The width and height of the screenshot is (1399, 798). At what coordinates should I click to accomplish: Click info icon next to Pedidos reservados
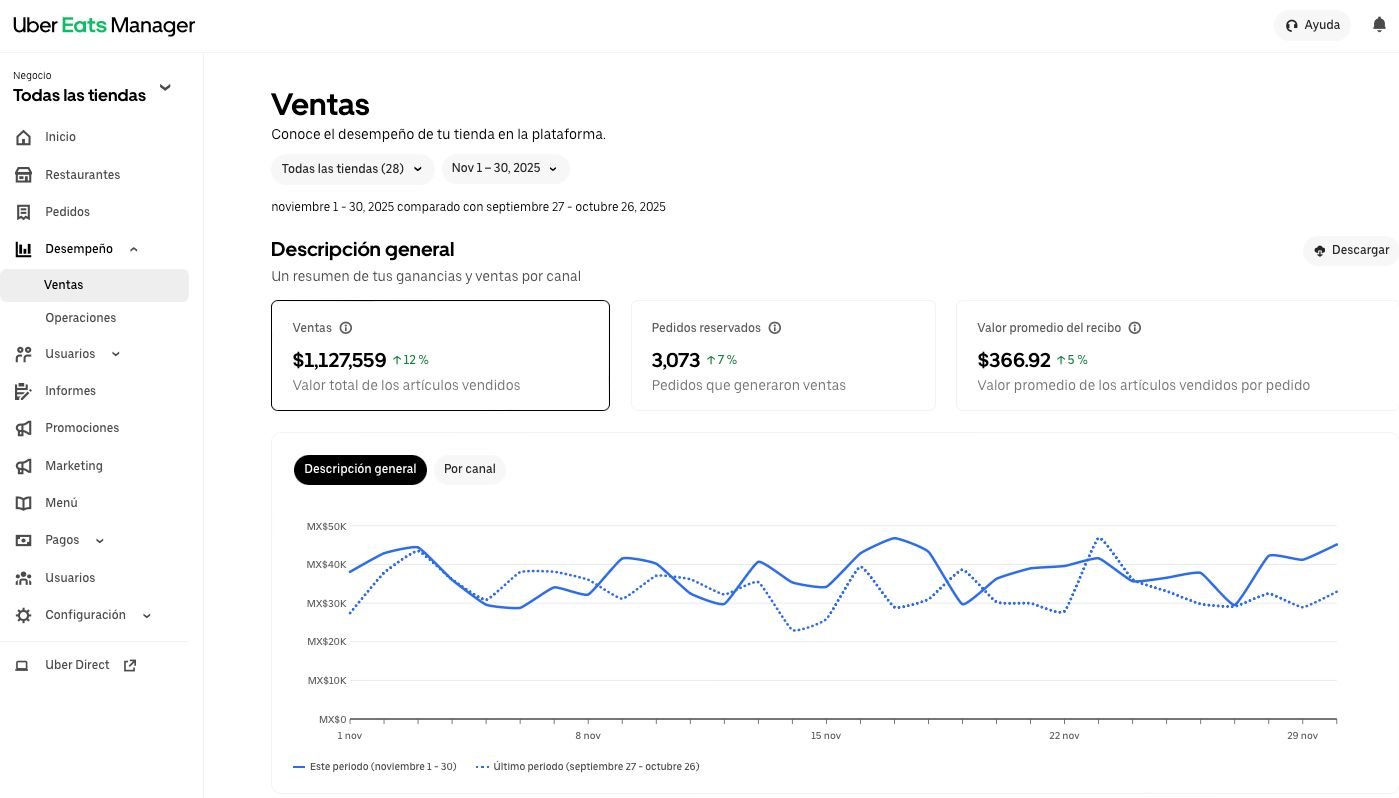pos(774,328)
